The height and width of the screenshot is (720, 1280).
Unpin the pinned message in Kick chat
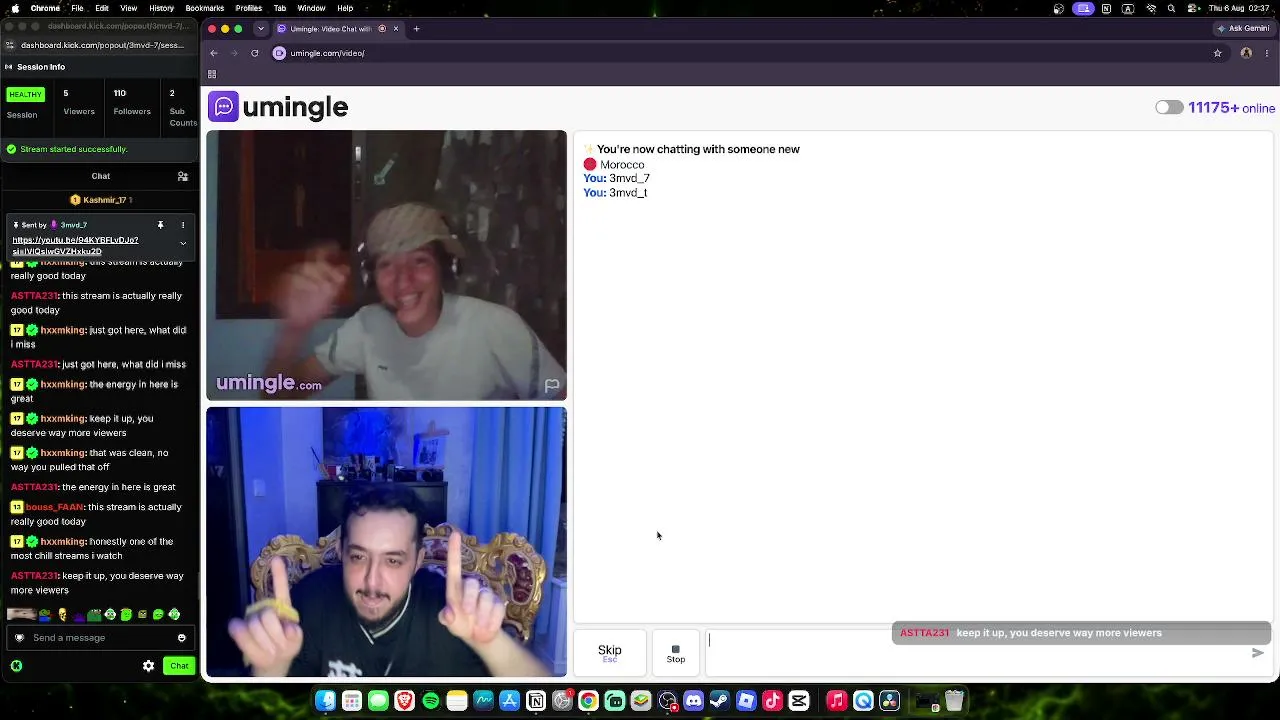click(160, 225)
